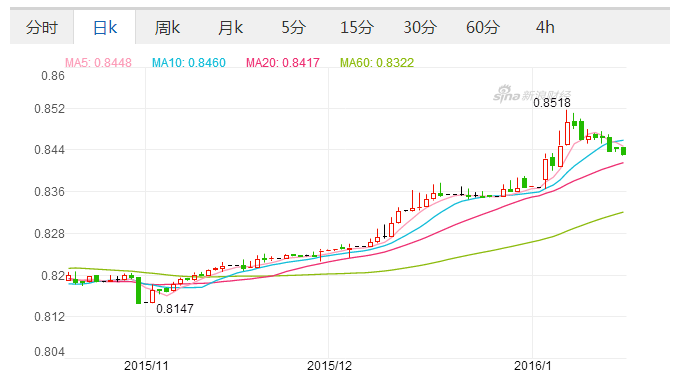Click the 2015/11 date axis label
Screen dimensions: 683x374
pos(146,366)
